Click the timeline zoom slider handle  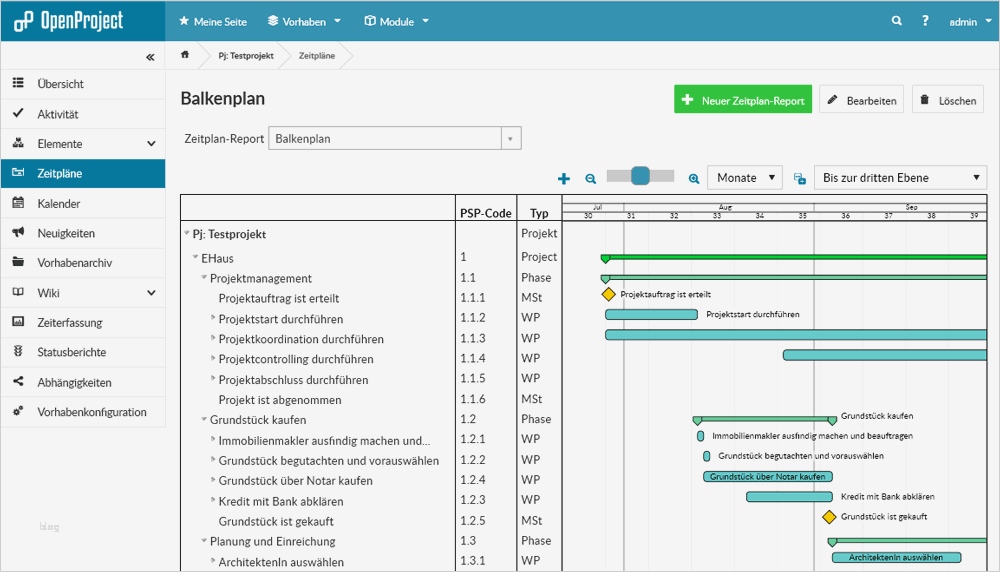(640, 177)
